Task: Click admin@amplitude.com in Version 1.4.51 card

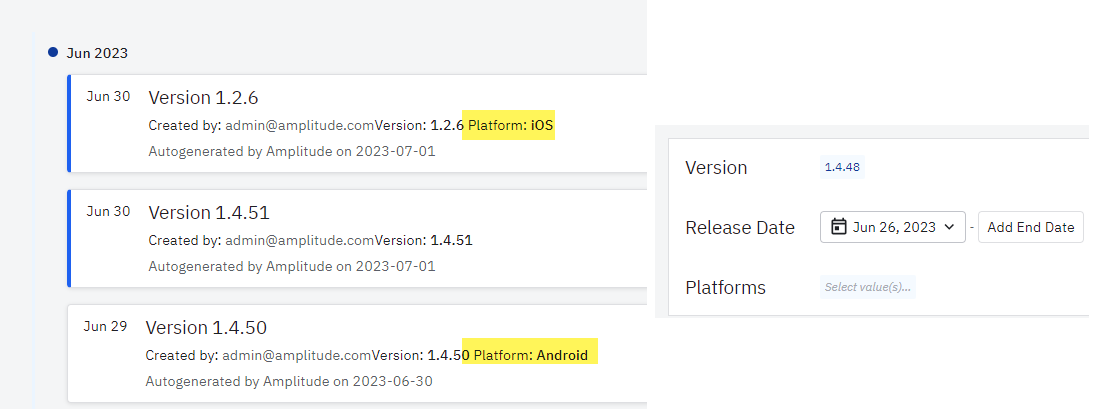Action: click(299, 240)
